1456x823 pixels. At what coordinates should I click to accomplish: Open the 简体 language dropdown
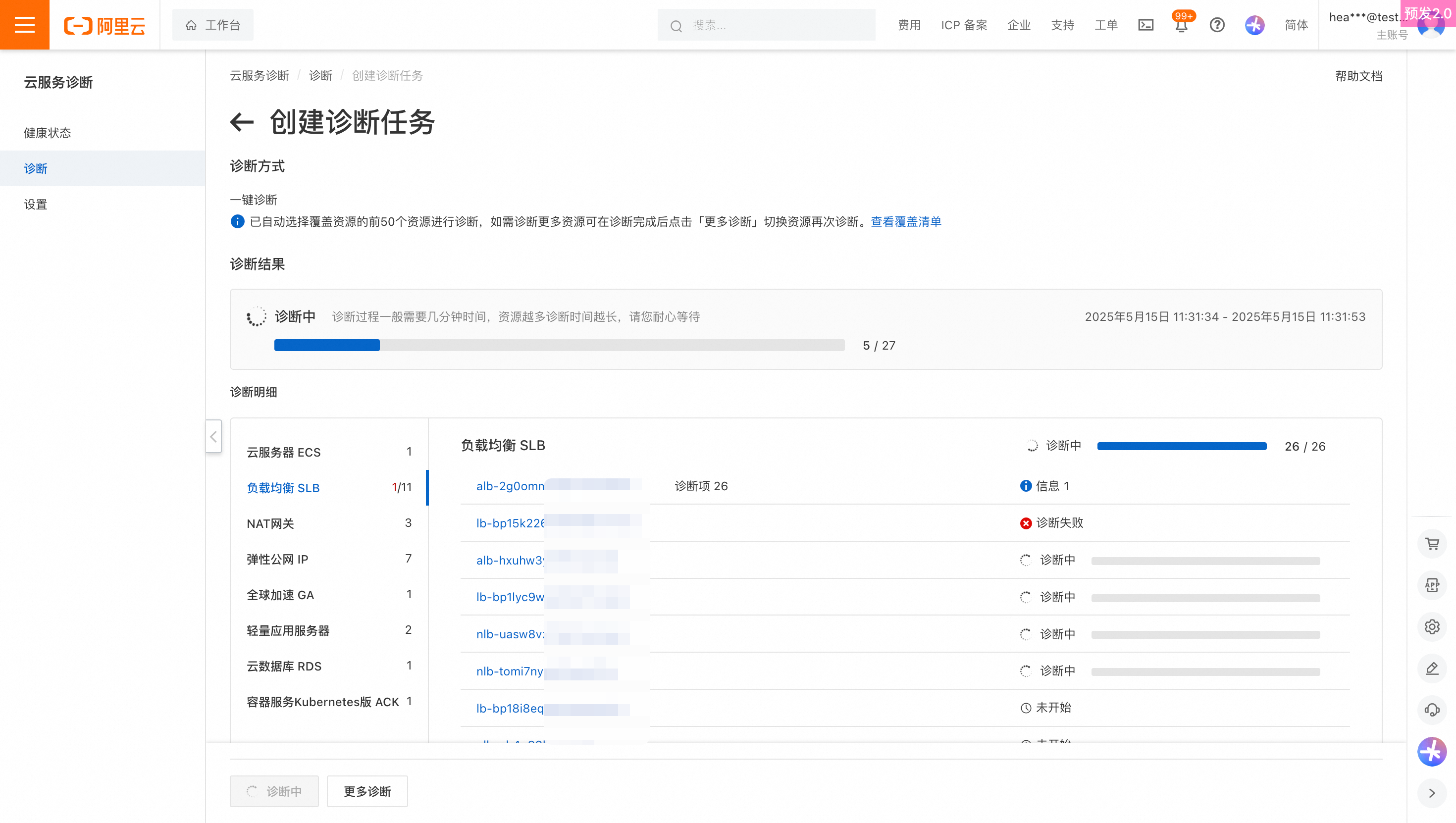(x=1296, y=25)
